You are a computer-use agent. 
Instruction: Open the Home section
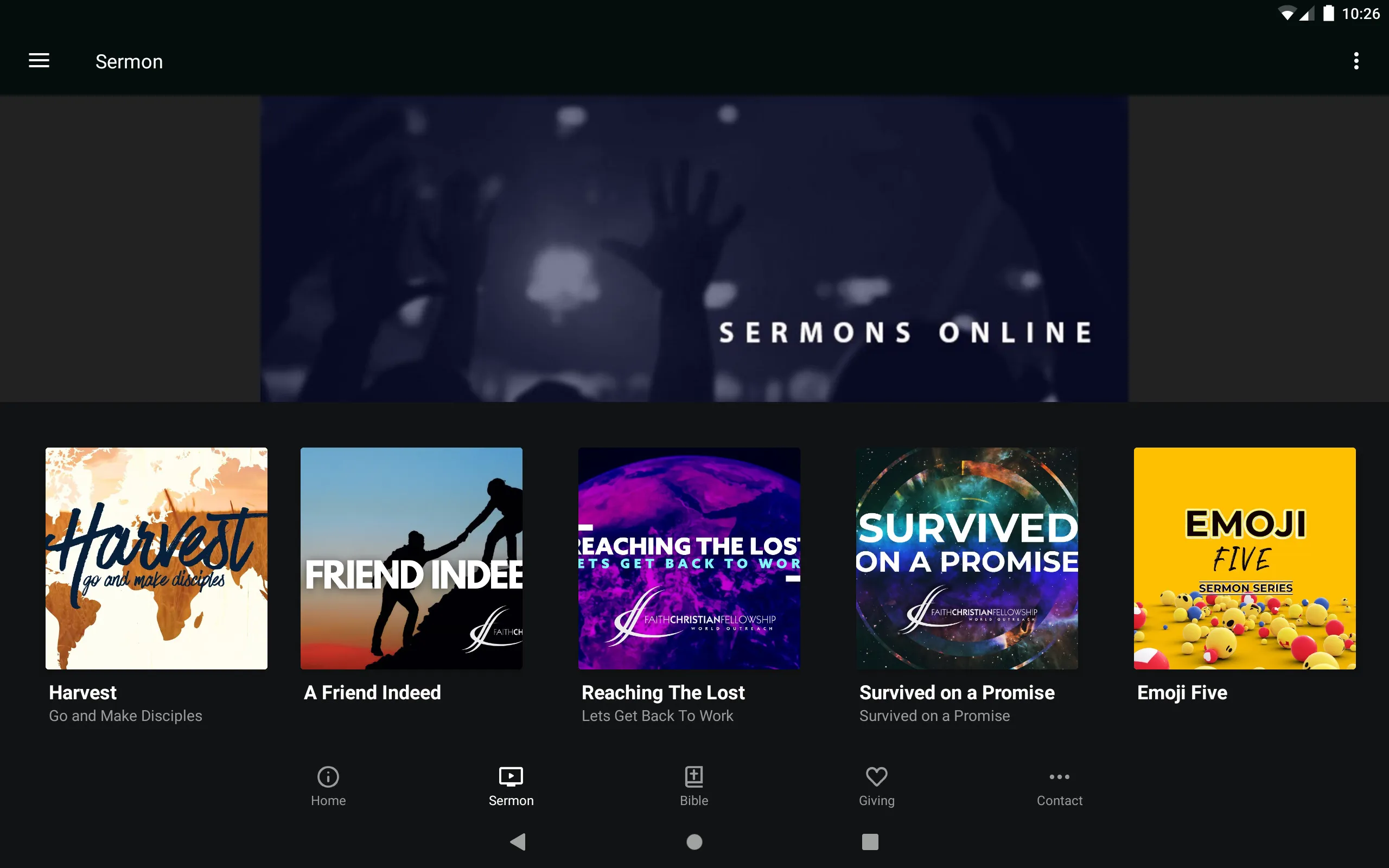[328, 786]
